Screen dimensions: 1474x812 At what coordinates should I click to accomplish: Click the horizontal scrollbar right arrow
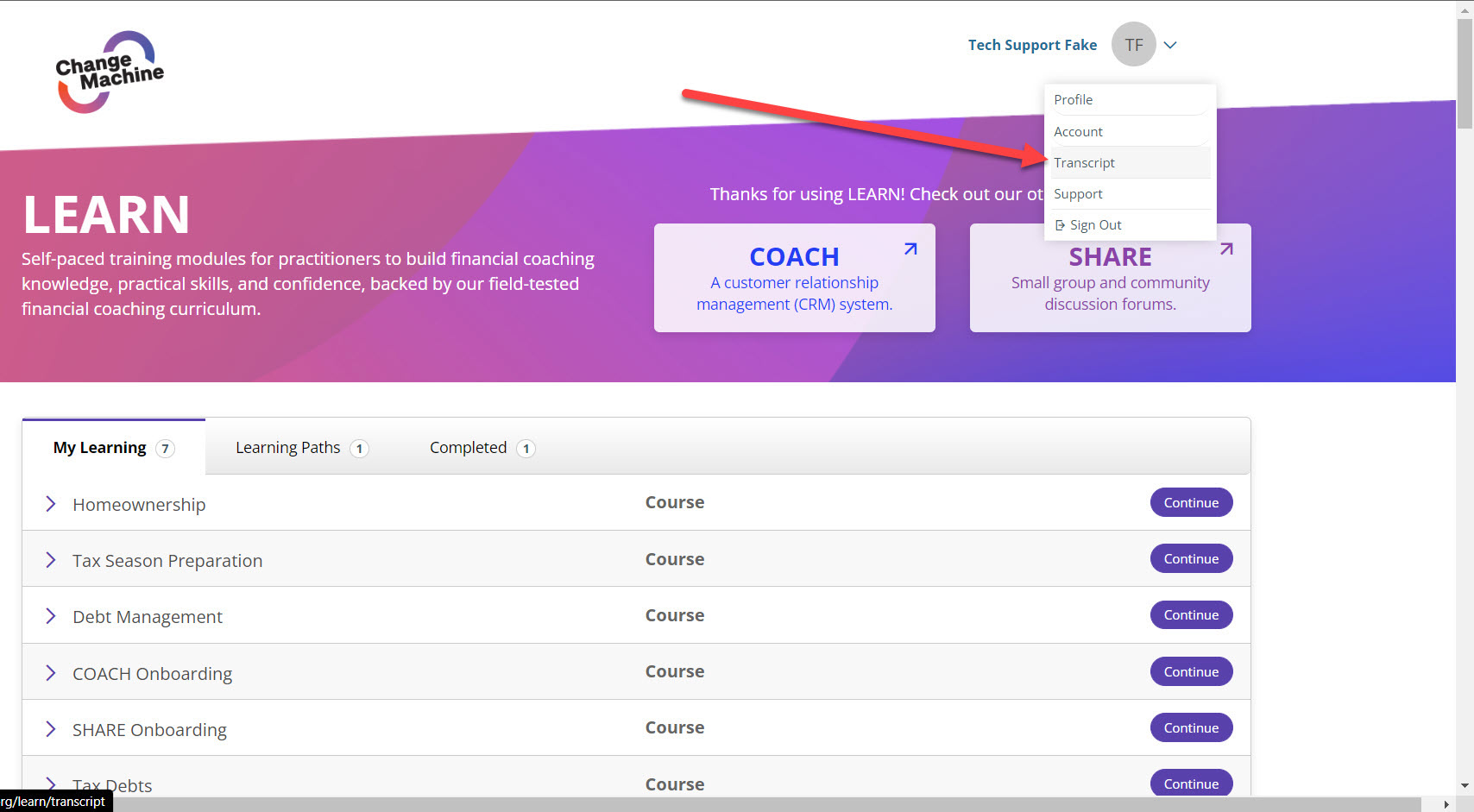(1446, 804)
